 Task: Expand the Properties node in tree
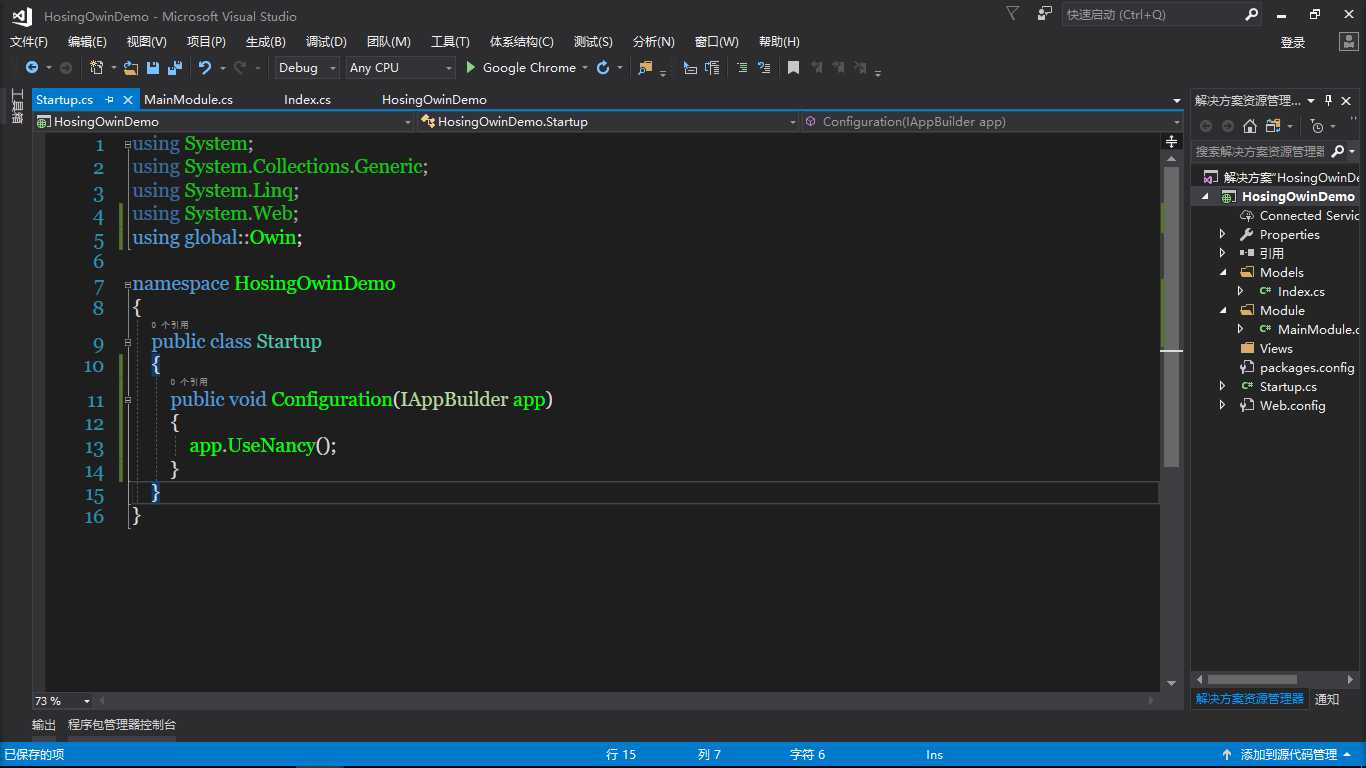click(1222, 234)
